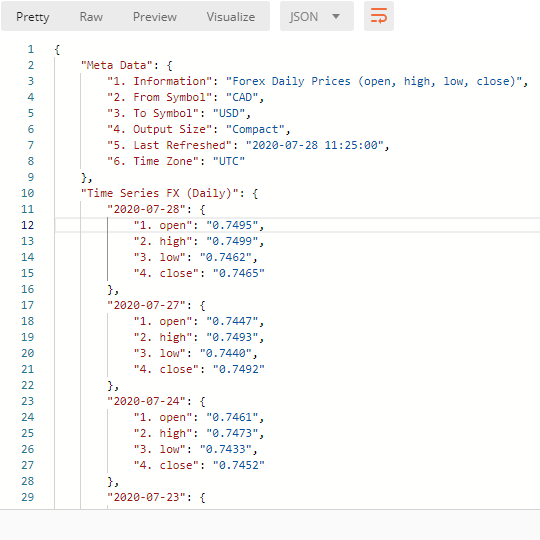Click line number 12 in gutter
Viewport: 540px width, 540px height.
coord(28,225)
